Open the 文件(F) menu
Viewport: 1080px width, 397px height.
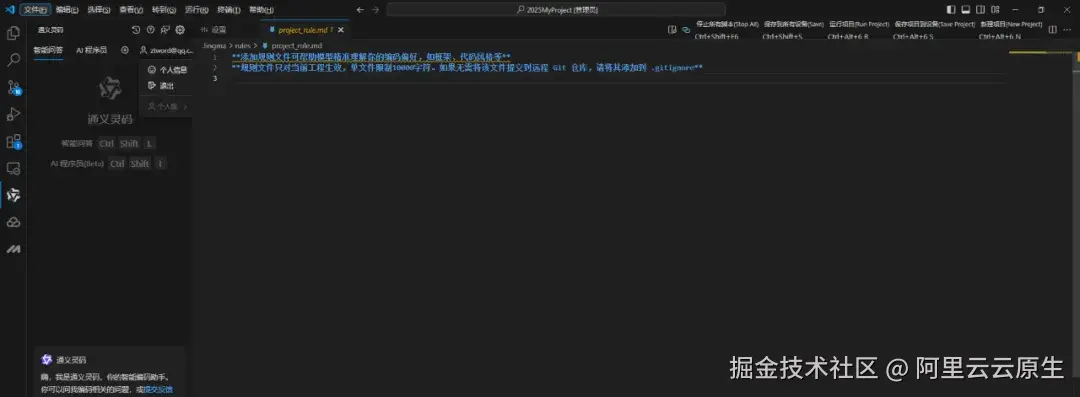(34, 10)
